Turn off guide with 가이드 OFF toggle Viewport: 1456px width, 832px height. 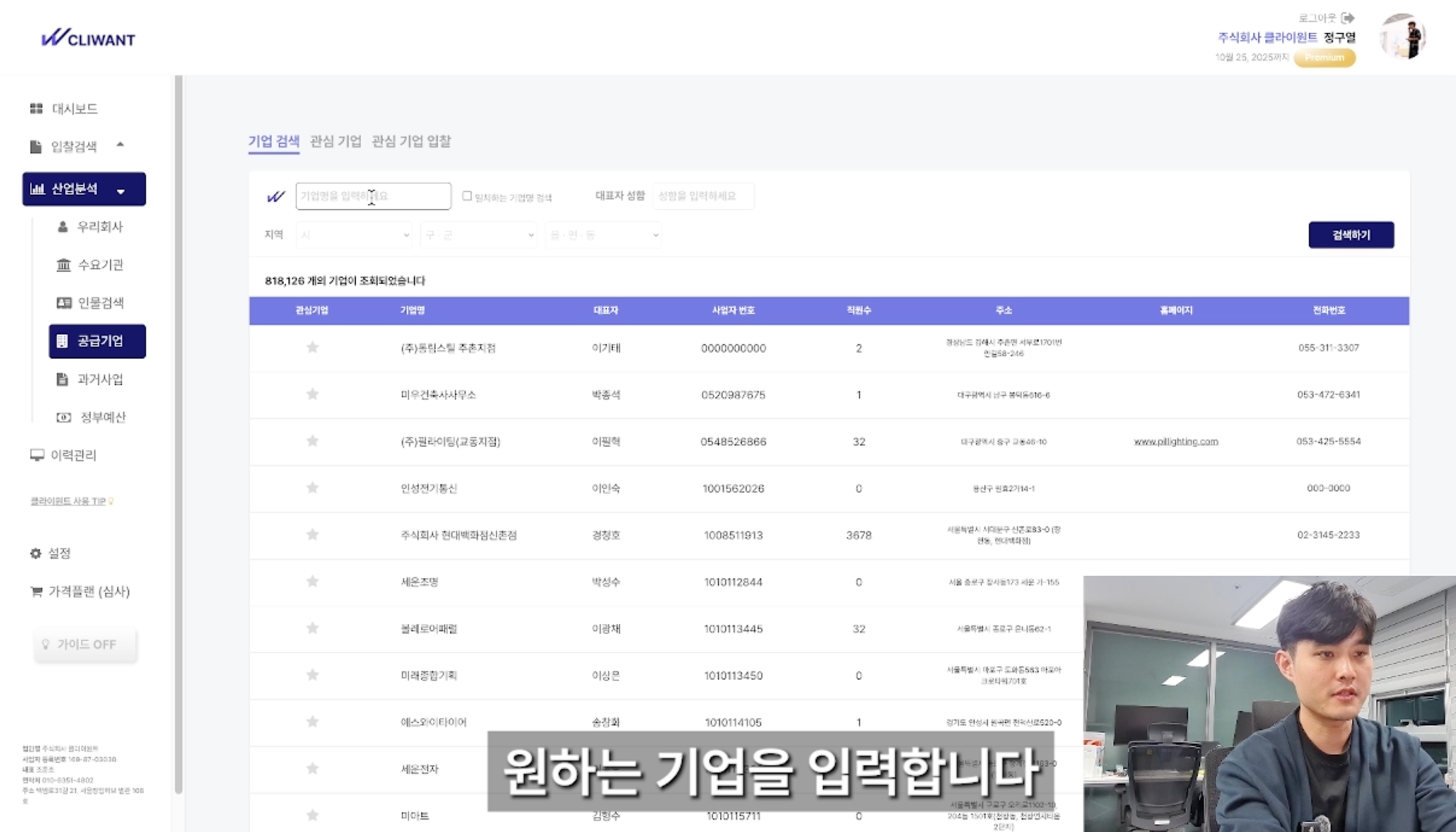[85, 644]
